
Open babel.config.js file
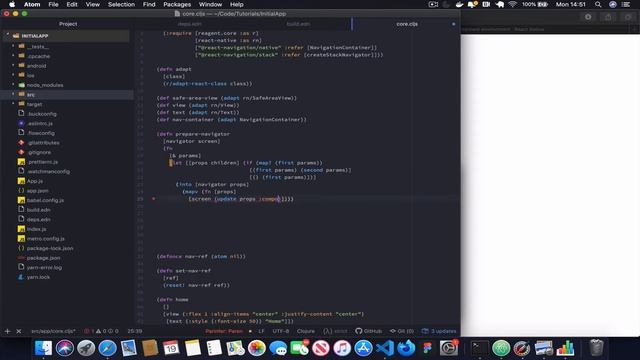coord(45,200)
